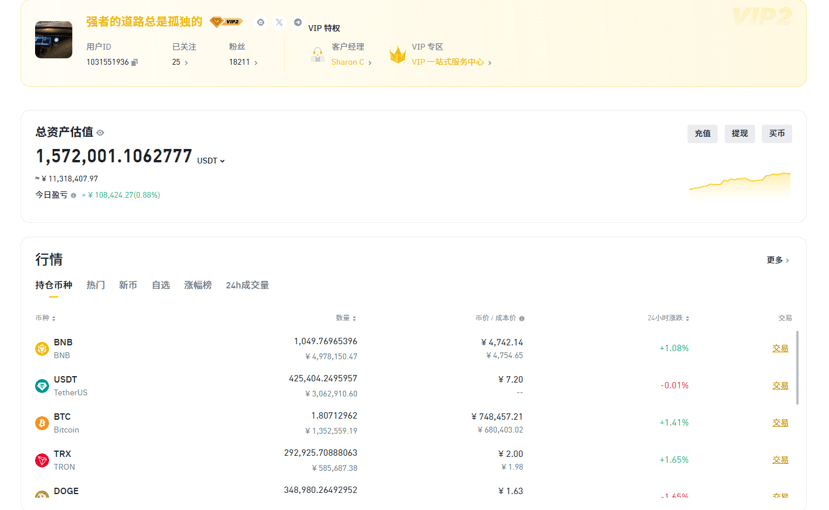Sort by 数量 column
The width and height of the screenshot is (829, 510).
(346, 318)
